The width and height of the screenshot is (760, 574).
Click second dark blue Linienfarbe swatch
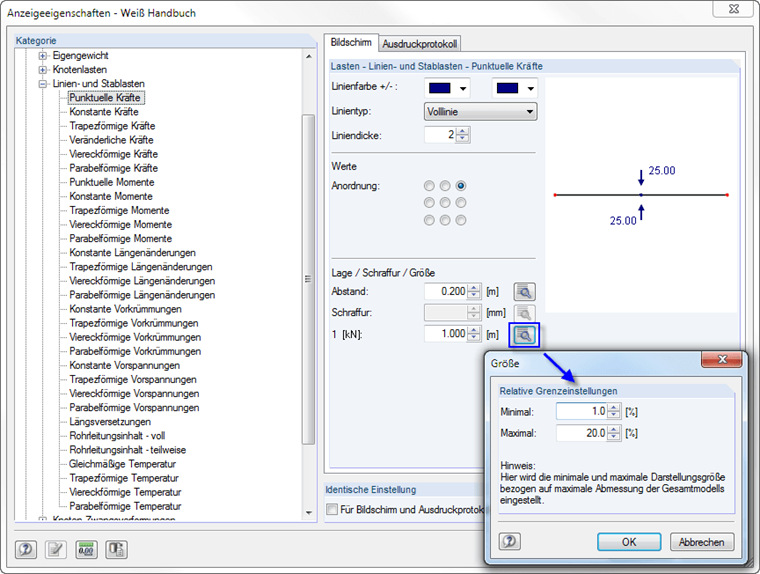pos(507,88)
